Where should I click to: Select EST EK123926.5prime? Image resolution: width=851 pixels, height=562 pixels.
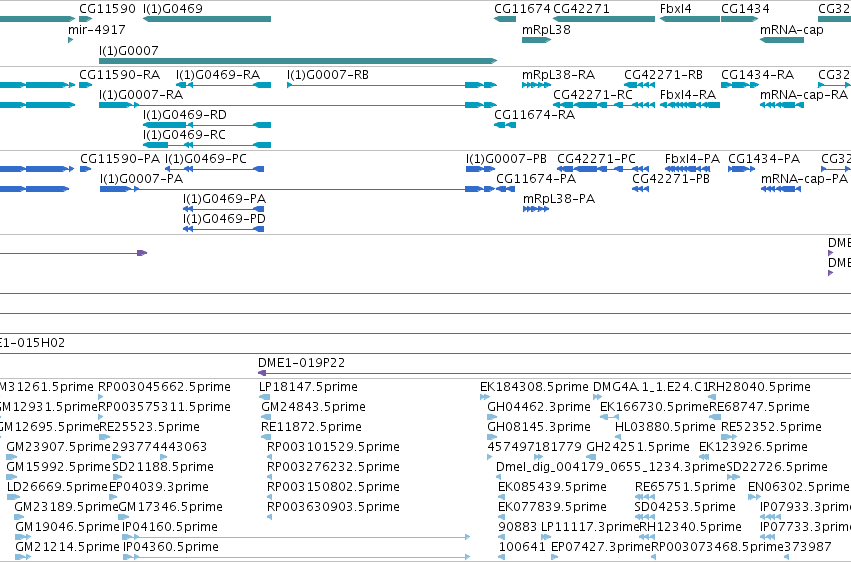pyautogui.click(x=753, y=447)
